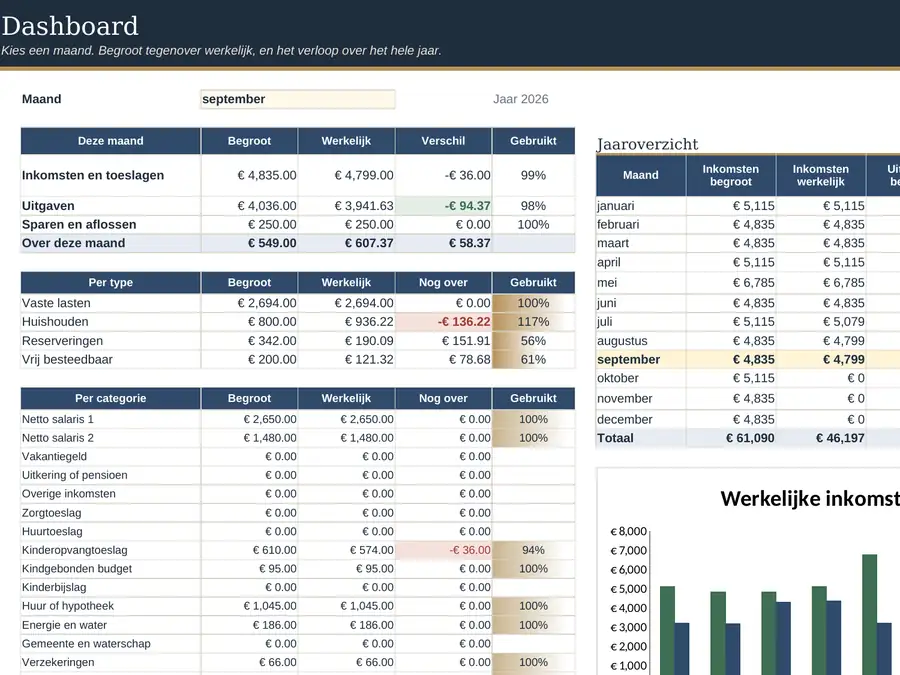Select the januari row in Jaaroverzicht
Screen dimensions: 900x675
[748, 206]
